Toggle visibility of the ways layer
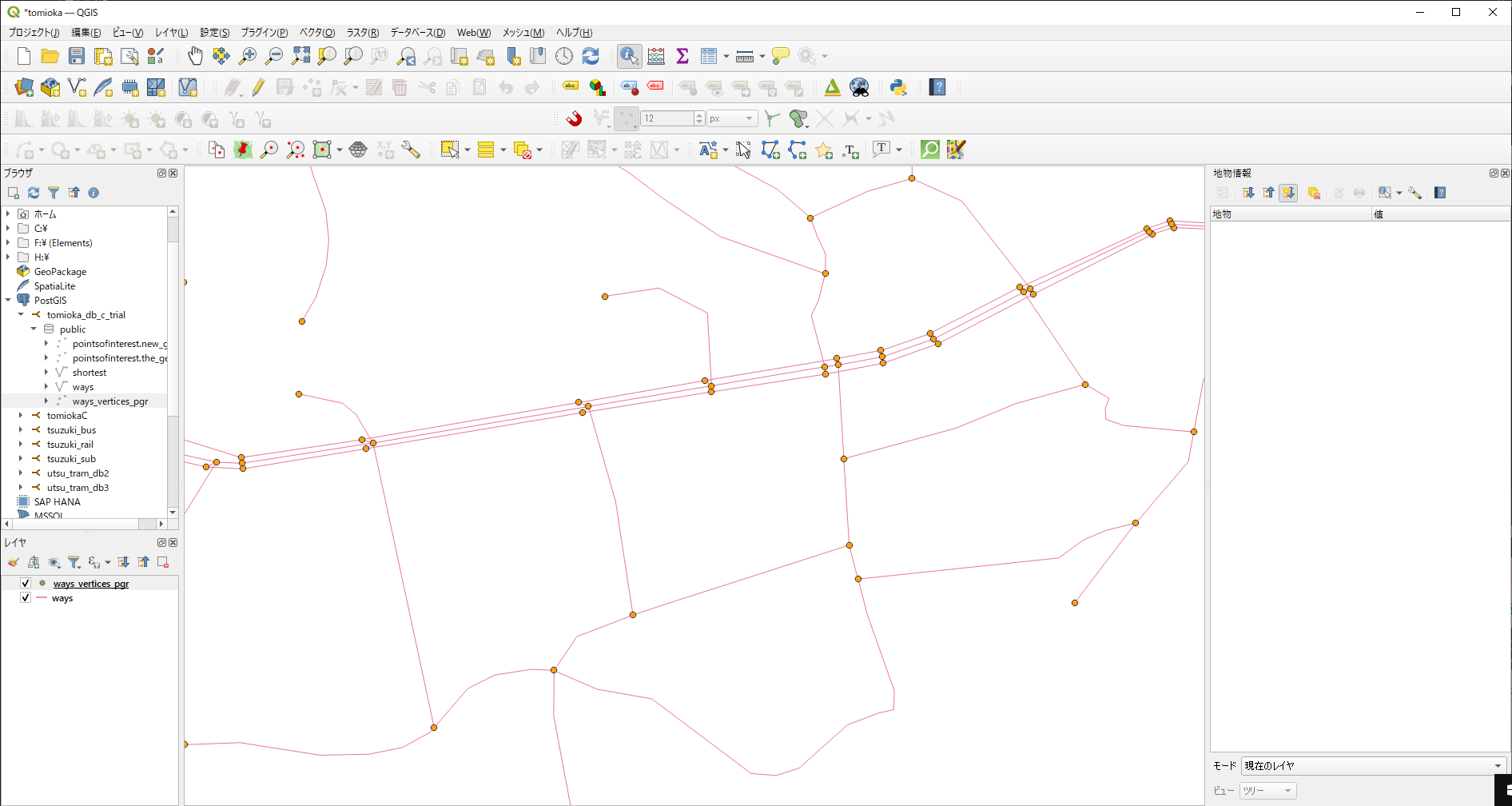The height and width of the screenshot is (806, 1512). (26, 598)
